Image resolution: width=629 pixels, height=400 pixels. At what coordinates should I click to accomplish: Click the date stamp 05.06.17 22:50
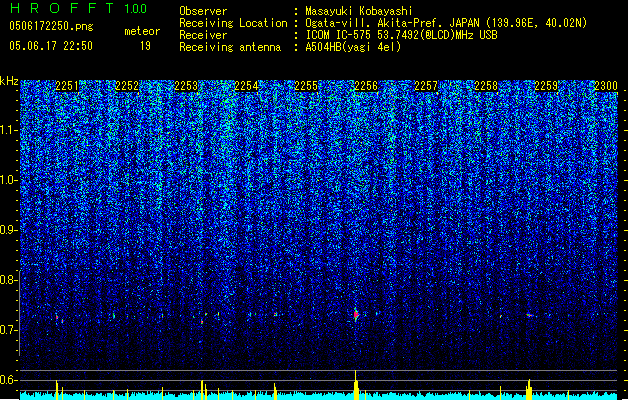[x=51, y=46]
